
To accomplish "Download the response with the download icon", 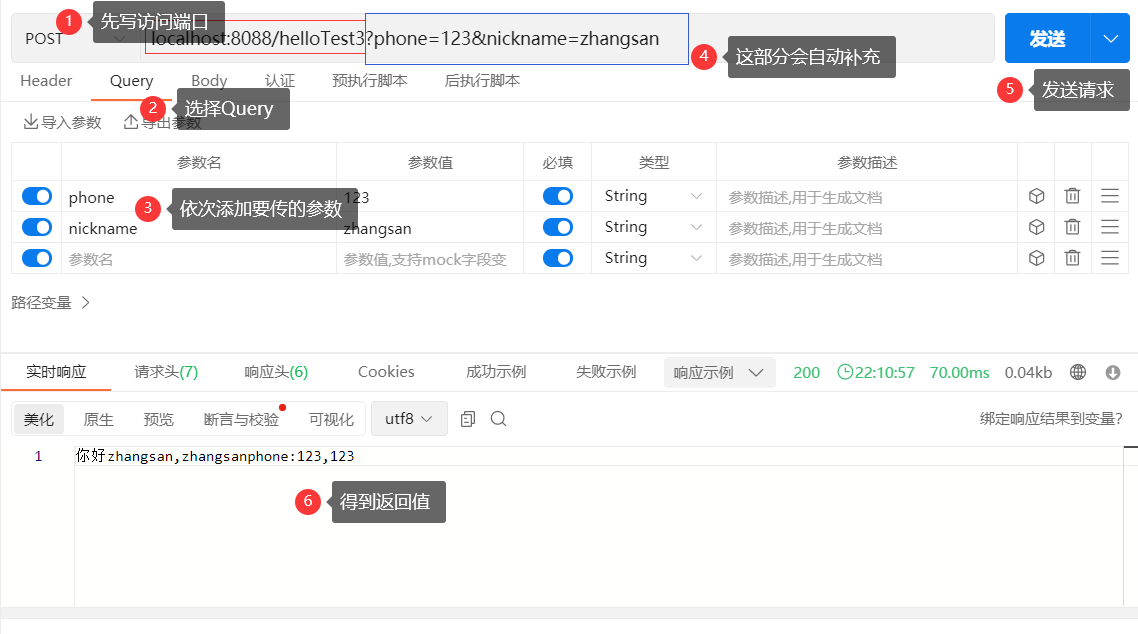I will 1113,372.
